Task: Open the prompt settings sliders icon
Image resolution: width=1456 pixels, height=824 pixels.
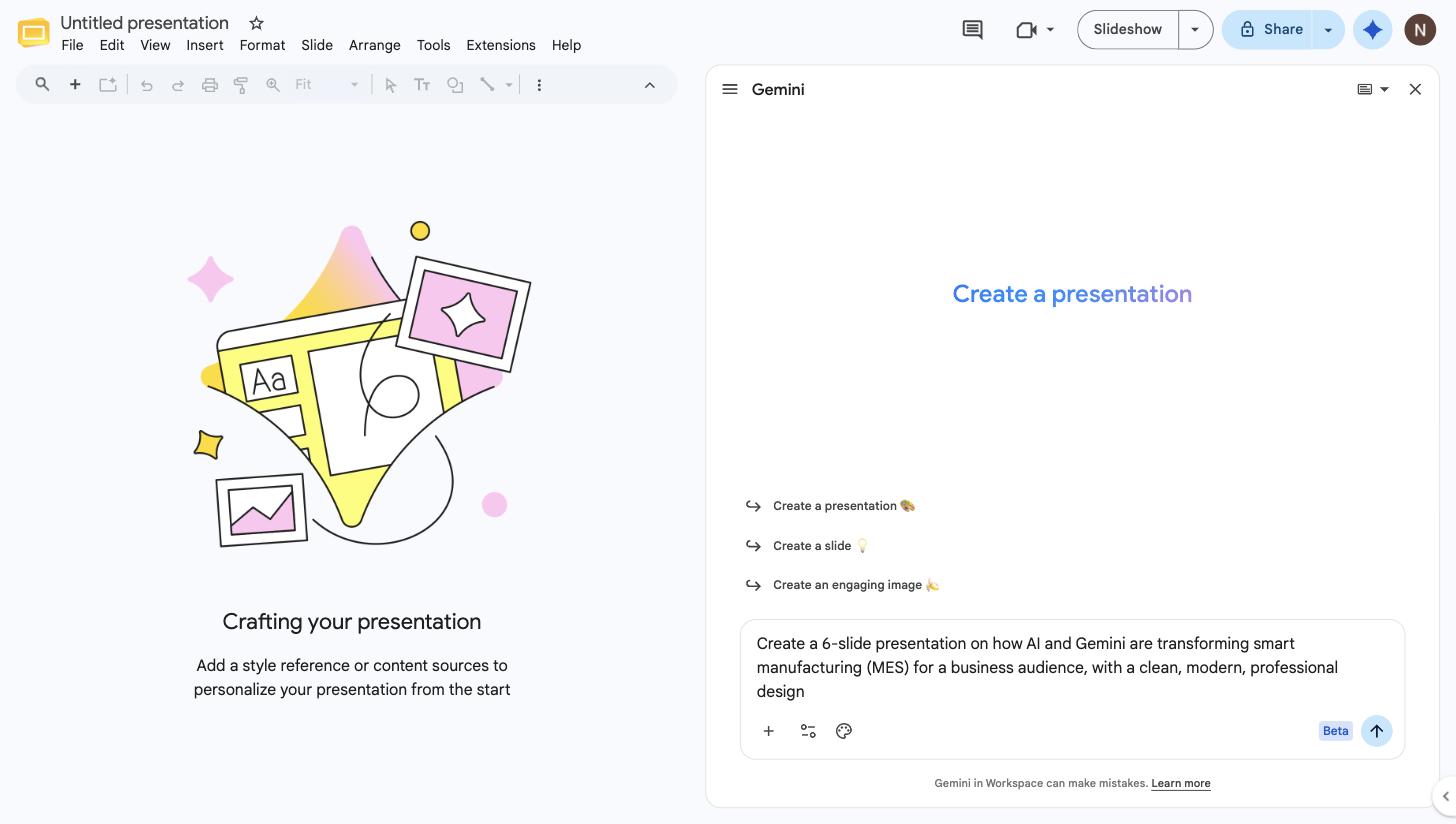Action: (x=808, y=731)
